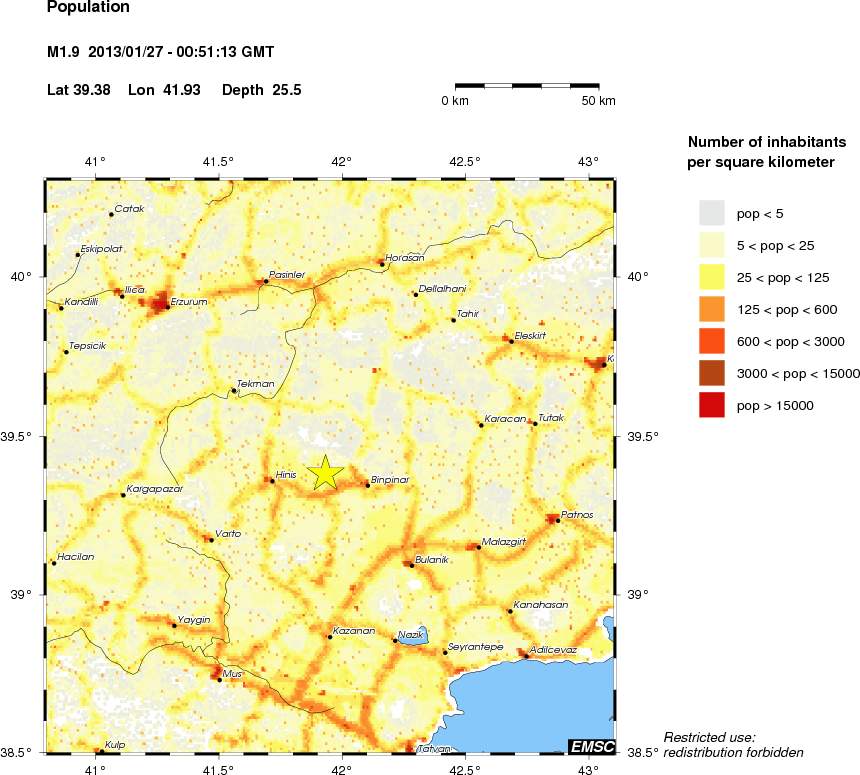Select the Kargapazar label
Image resolution: width=860 pixels, height=775 pixels.
pyautogui.click(x=155, y=489)
